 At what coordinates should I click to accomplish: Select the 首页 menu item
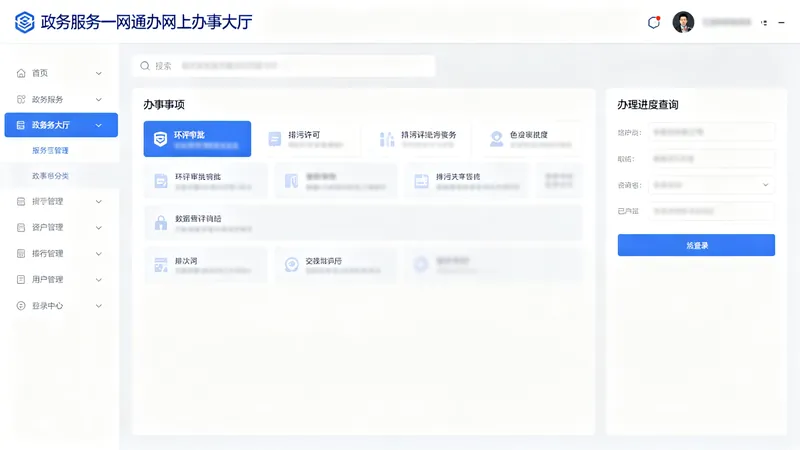tap(61, 73)
